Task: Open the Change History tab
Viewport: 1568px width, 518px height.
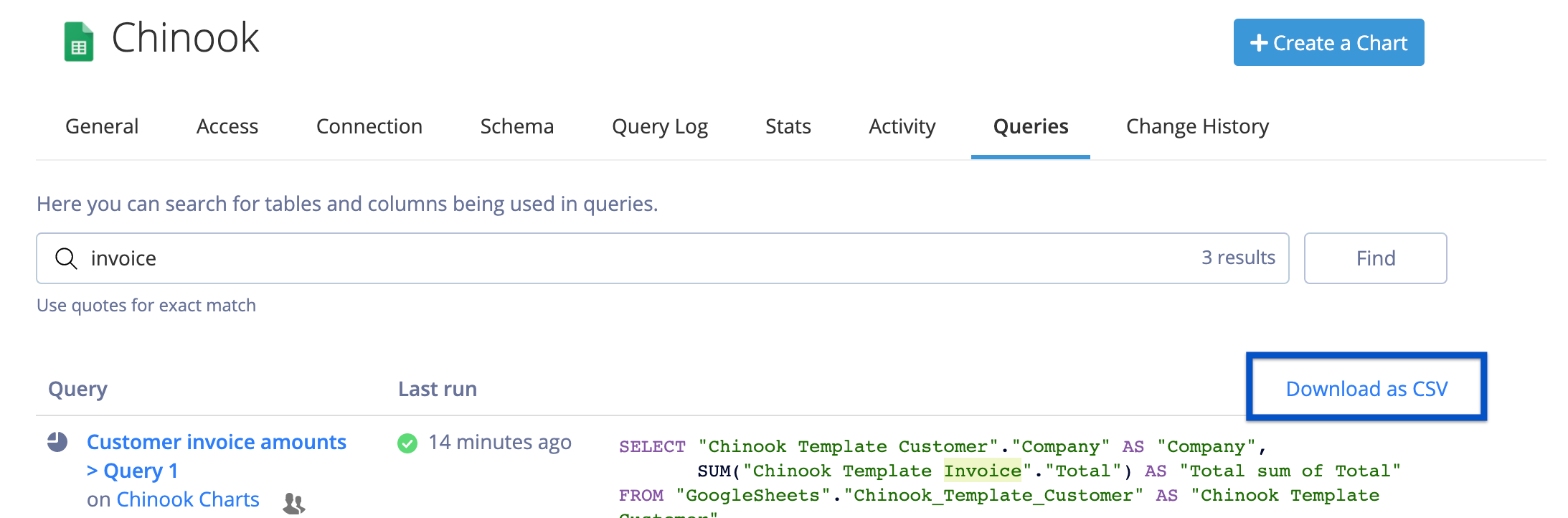Action: (1198, 127)
